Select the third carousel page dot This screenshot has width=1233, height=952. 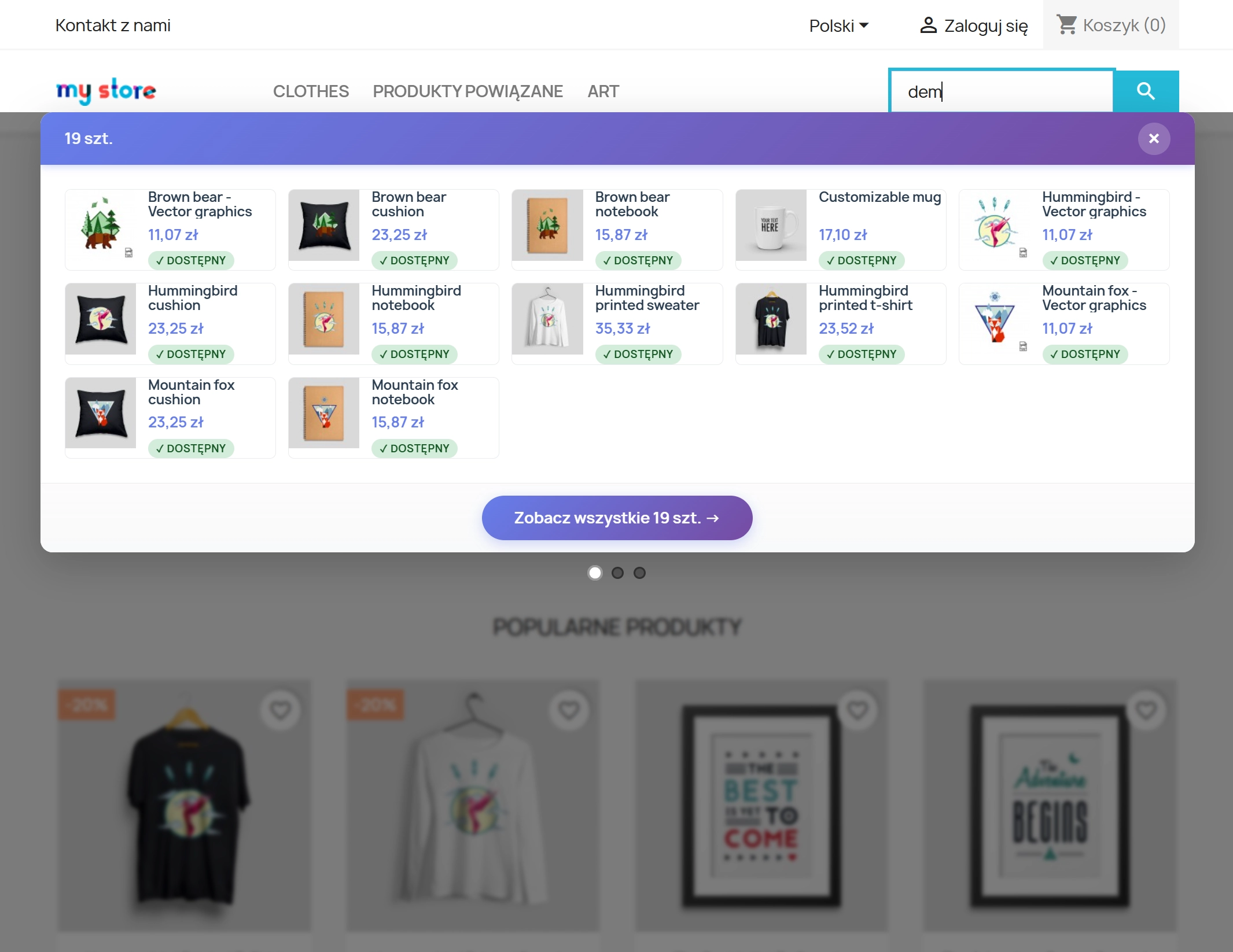click(640, 573)
